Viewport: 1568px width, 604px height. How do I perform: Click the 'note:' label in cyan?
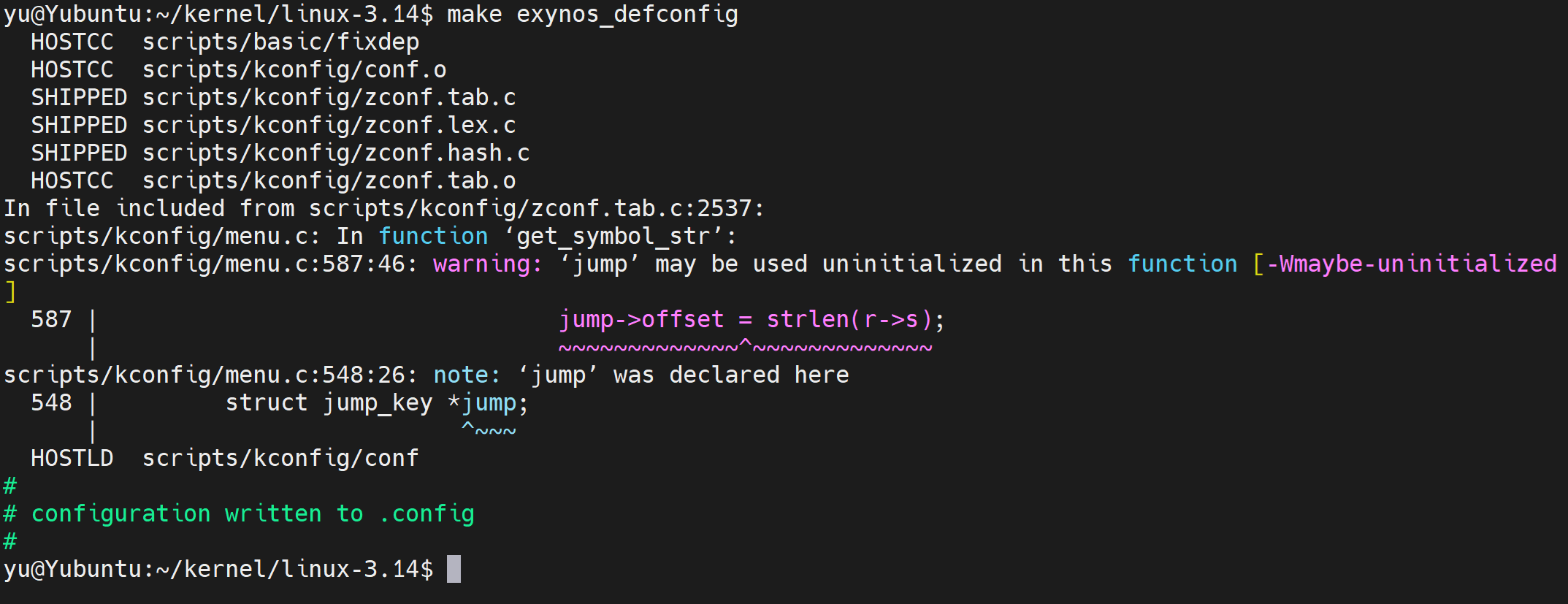tap(467, 375)
